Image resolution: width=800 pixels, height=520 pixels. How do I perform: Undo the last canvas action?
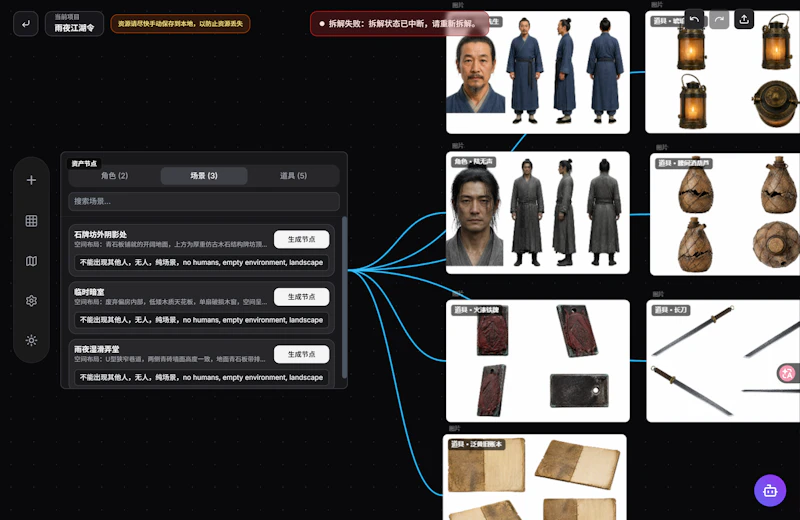694,19
